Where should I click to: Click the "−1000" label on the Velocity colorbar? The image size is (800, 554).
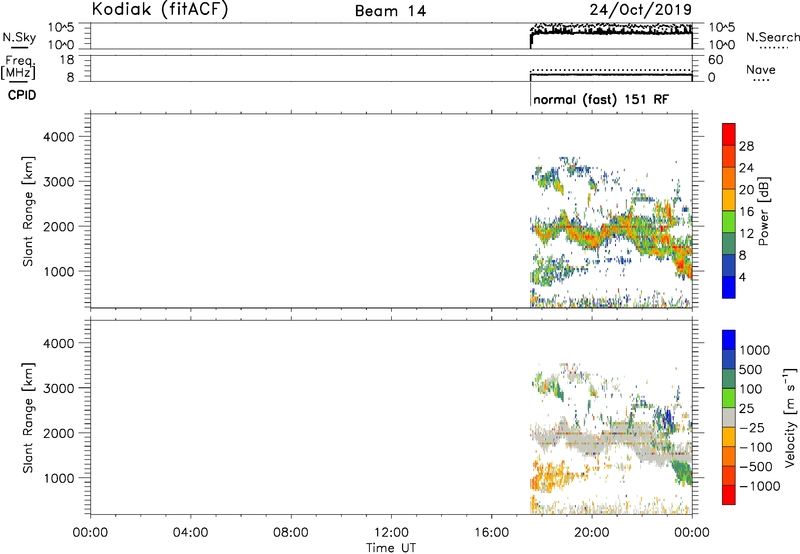click(759, 486)
